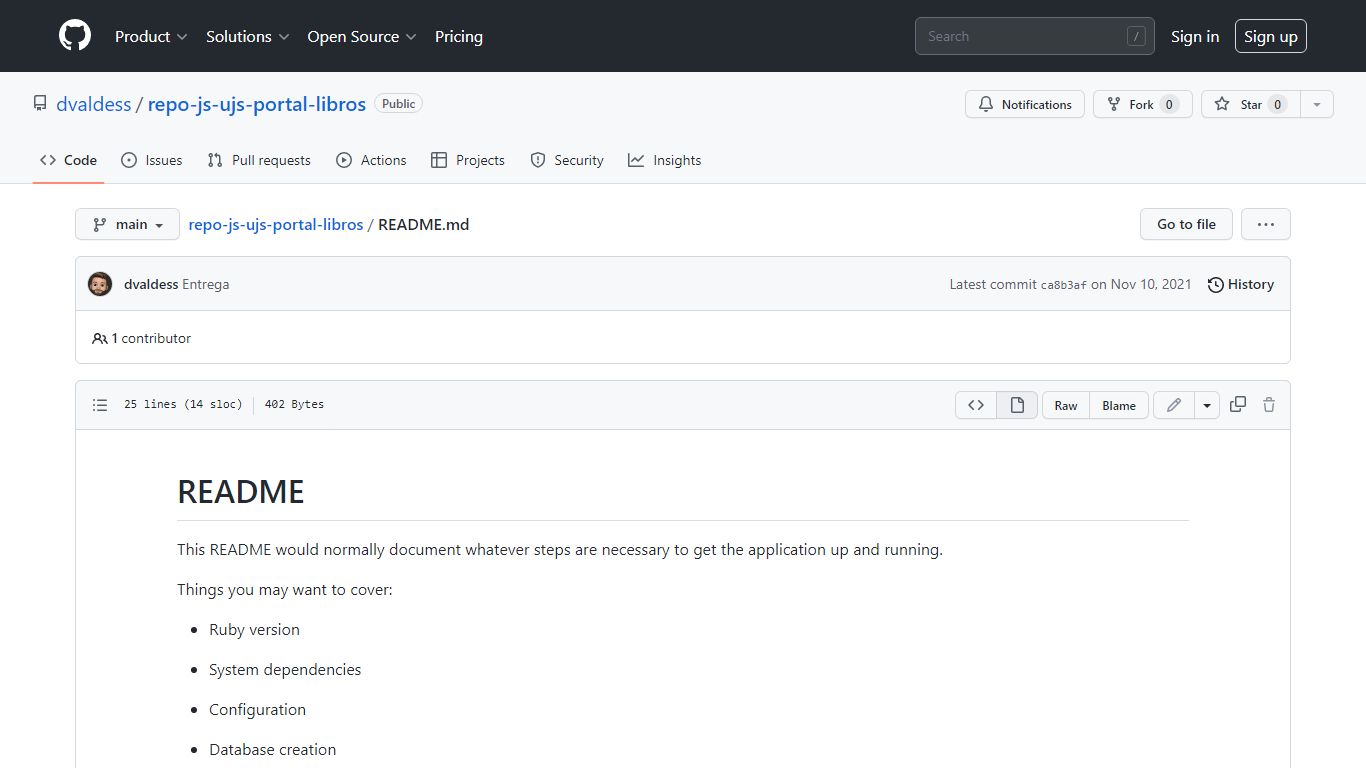Open the Pricing page
This screenshot has height=768, width=1366.
pyautogui.click(x=459, y=36)
